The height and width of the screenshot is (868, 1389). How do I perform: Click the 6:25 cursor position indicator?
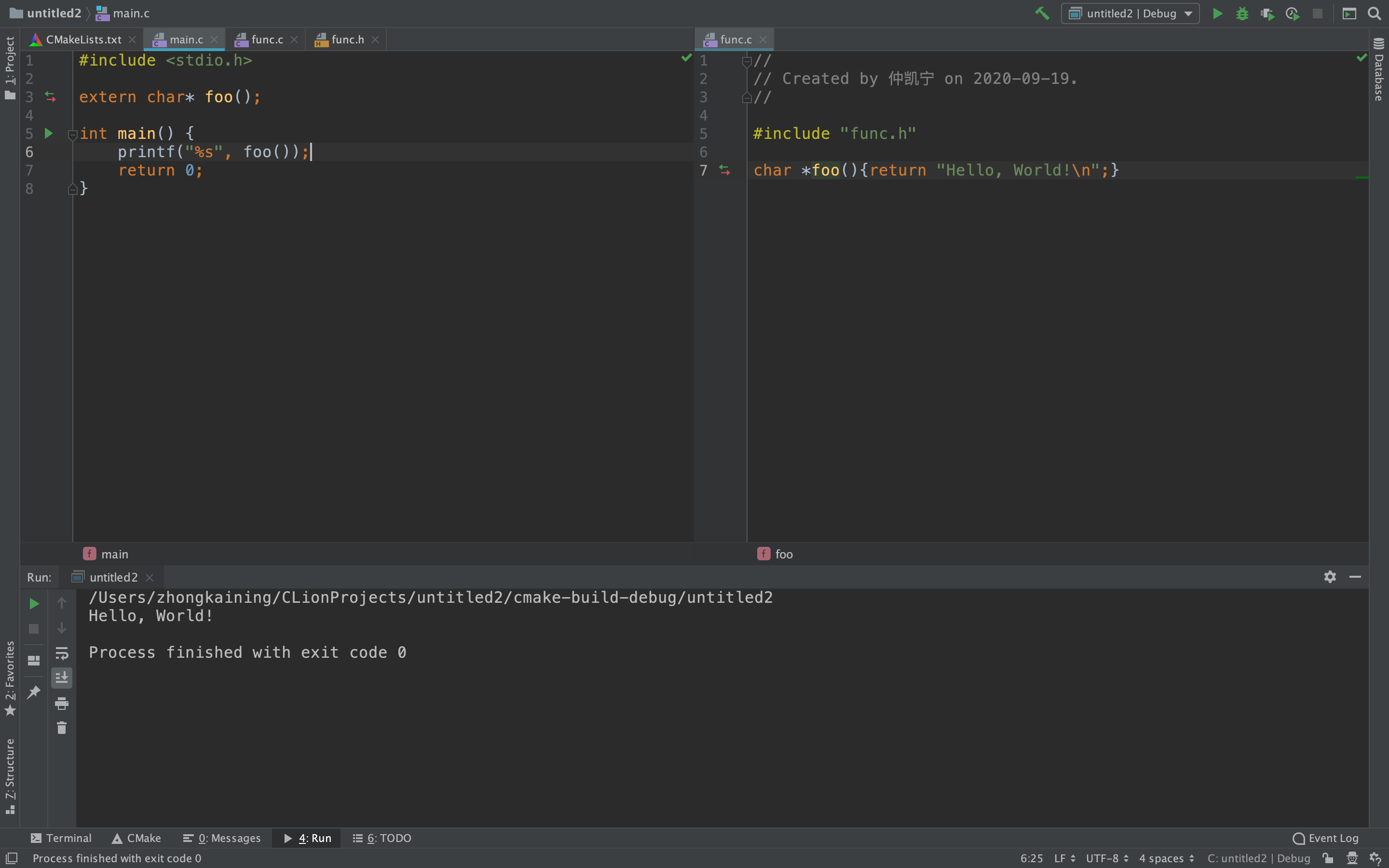(x=1032, y=858)
